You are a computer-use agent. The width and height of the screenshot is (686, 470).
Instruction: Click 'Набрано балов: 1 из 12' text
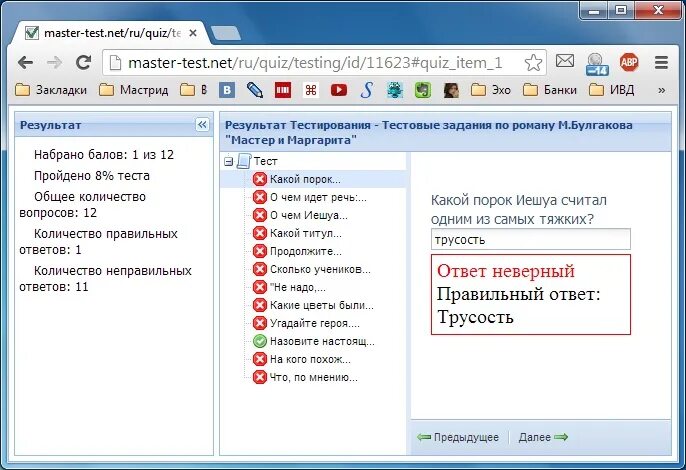[x=104, y=154]
